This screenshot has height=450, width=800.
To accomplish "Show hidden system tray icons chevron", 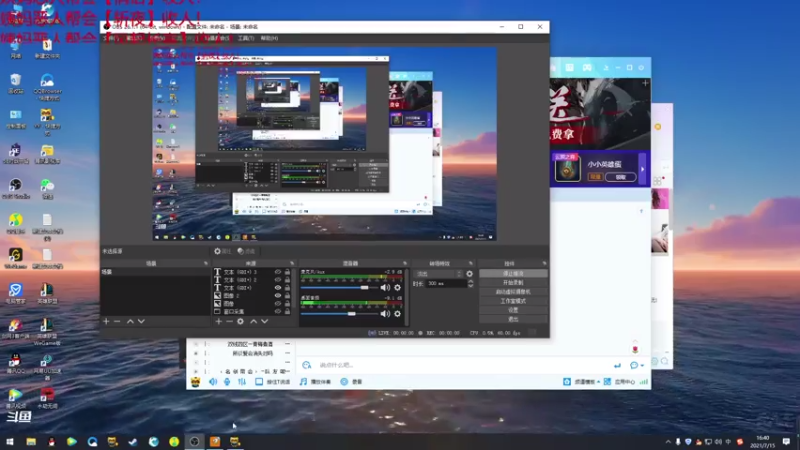I will (x=668, y=442).
